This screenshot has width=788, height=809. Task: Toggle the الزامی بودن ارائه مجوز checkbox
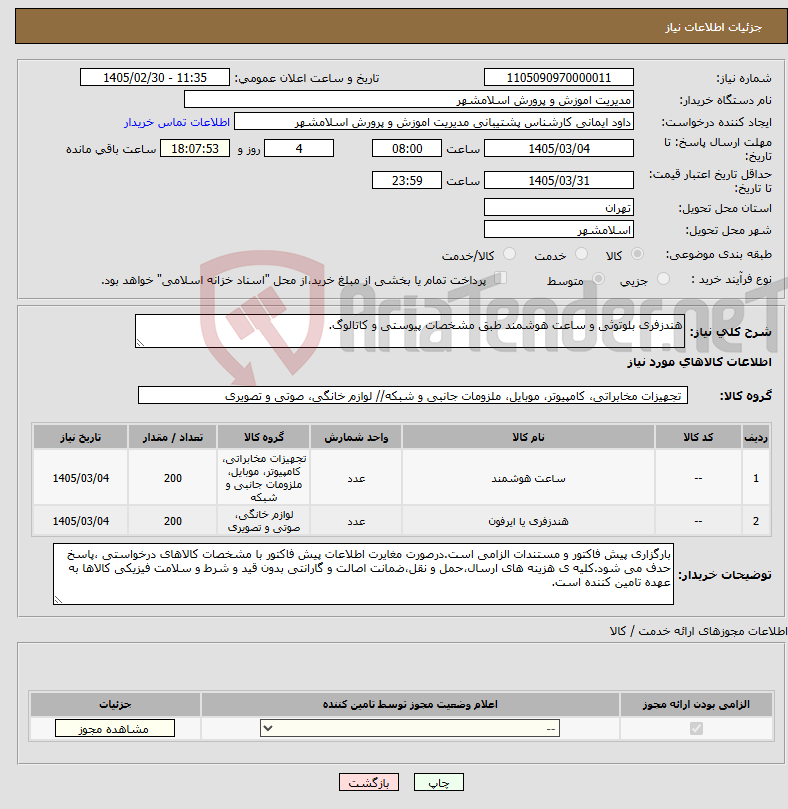[696, 729]
